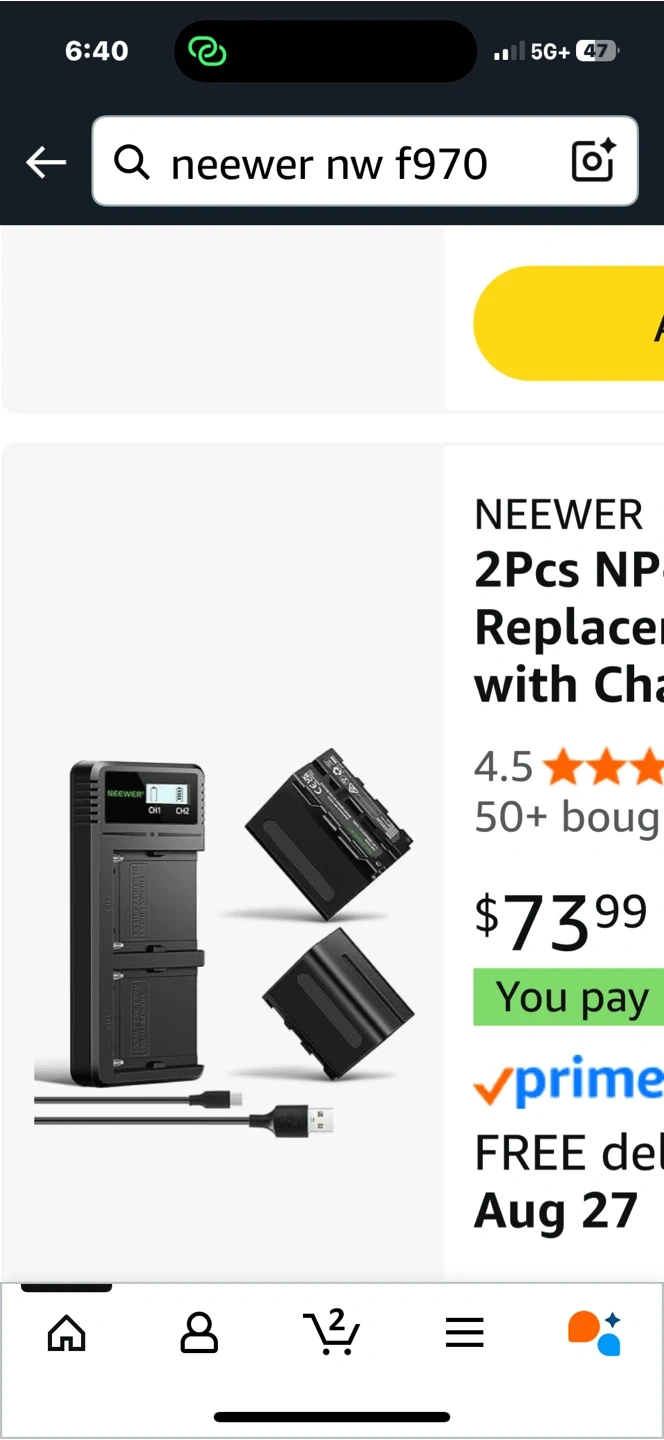Image resolution: width=664 pixels, height=1440 pixels.
Task: Tap the green link icon in status bar
Action: (208, 51)
